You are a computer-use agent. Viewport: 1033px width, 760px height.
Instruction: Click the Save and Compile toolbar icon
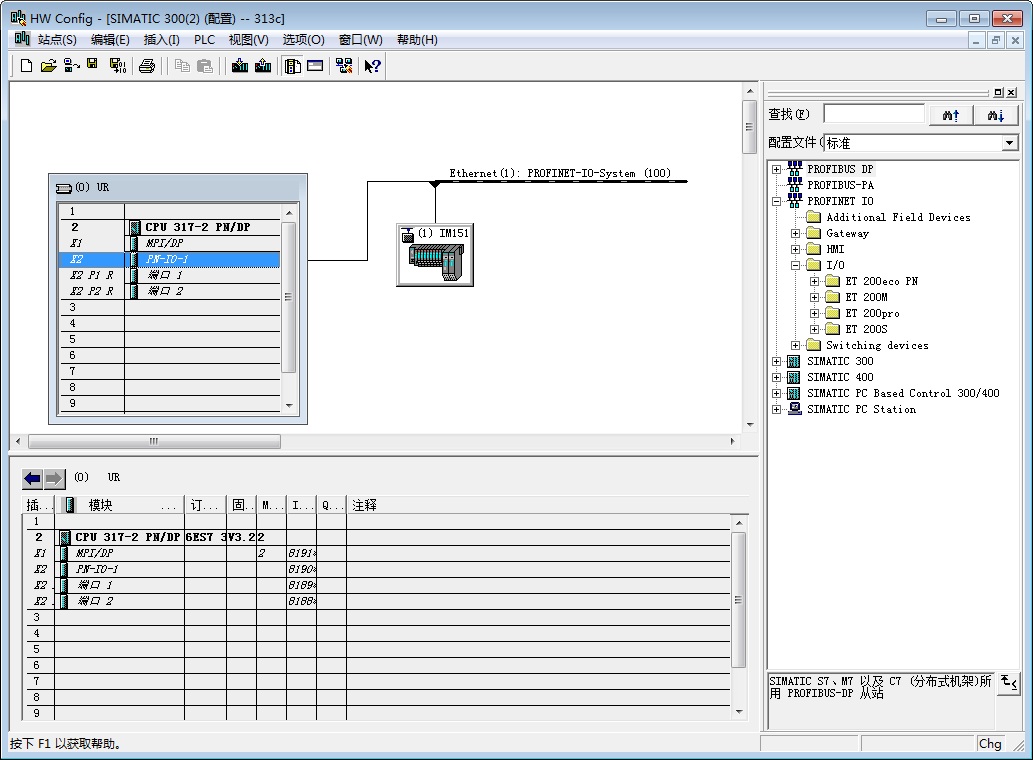click(117, 66)
